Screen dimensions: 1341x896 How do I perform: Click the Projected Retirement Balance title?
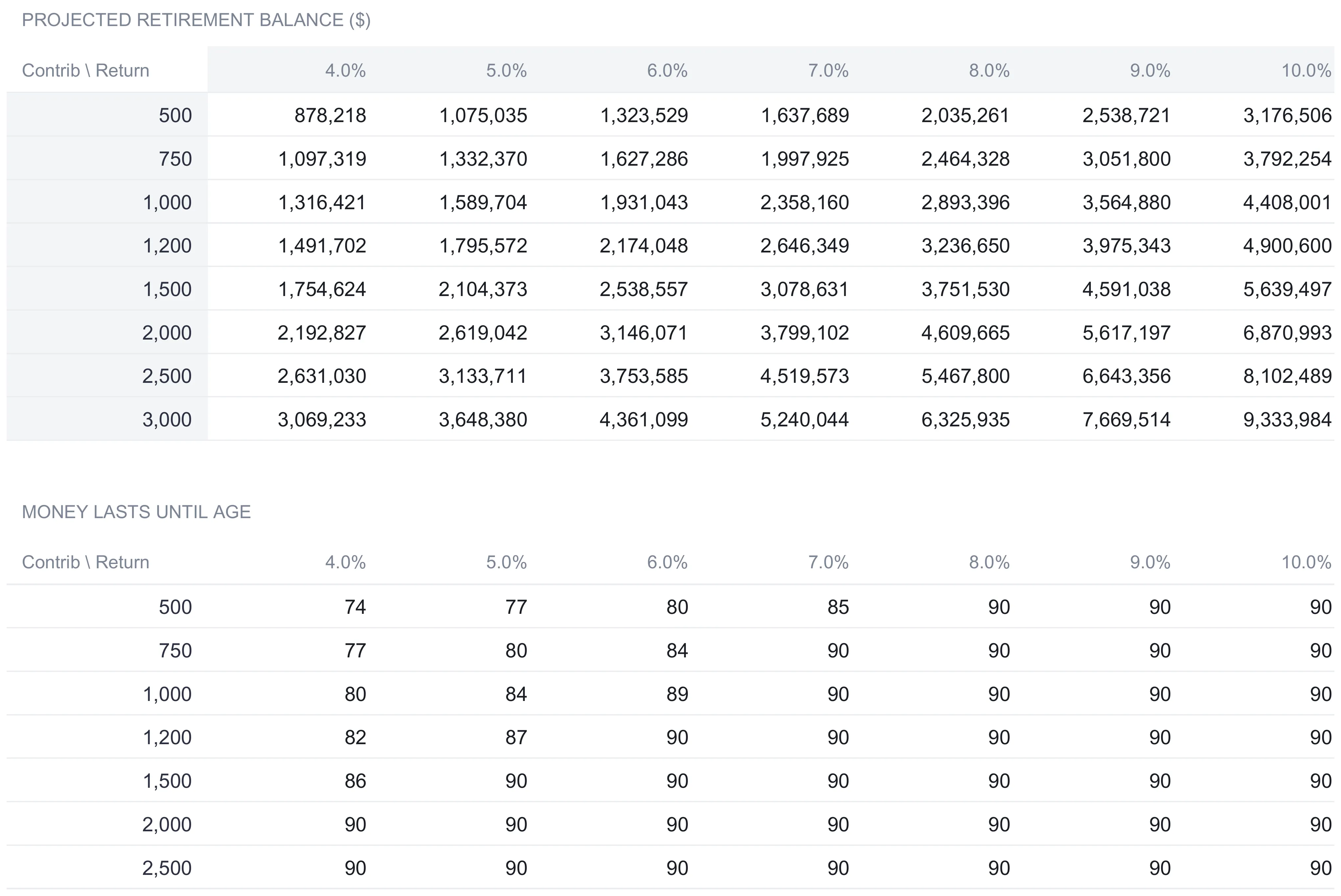(196, 20)
